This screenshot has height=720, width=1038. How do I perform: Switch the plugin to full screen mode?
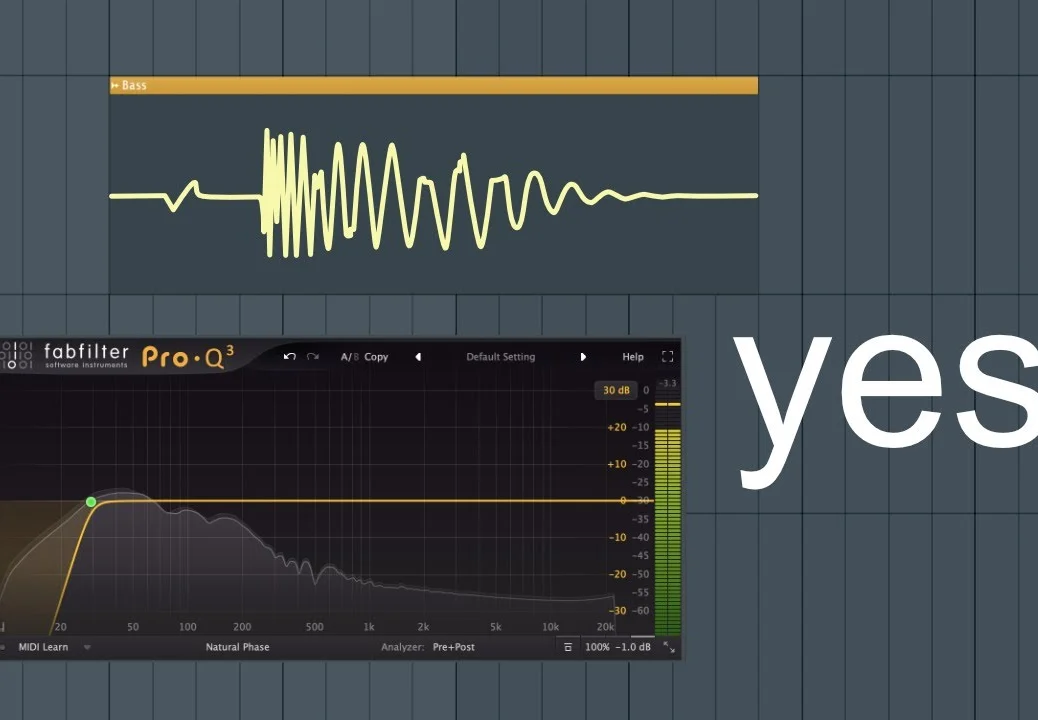pyautogui.click(x=667, y=357)
